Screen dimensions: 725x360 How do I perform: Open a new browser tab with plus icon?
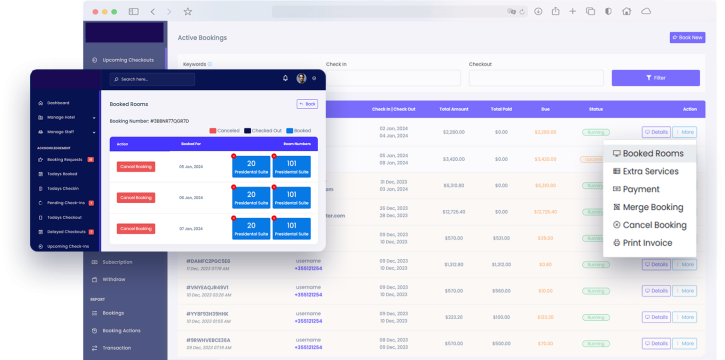(572, 12)
